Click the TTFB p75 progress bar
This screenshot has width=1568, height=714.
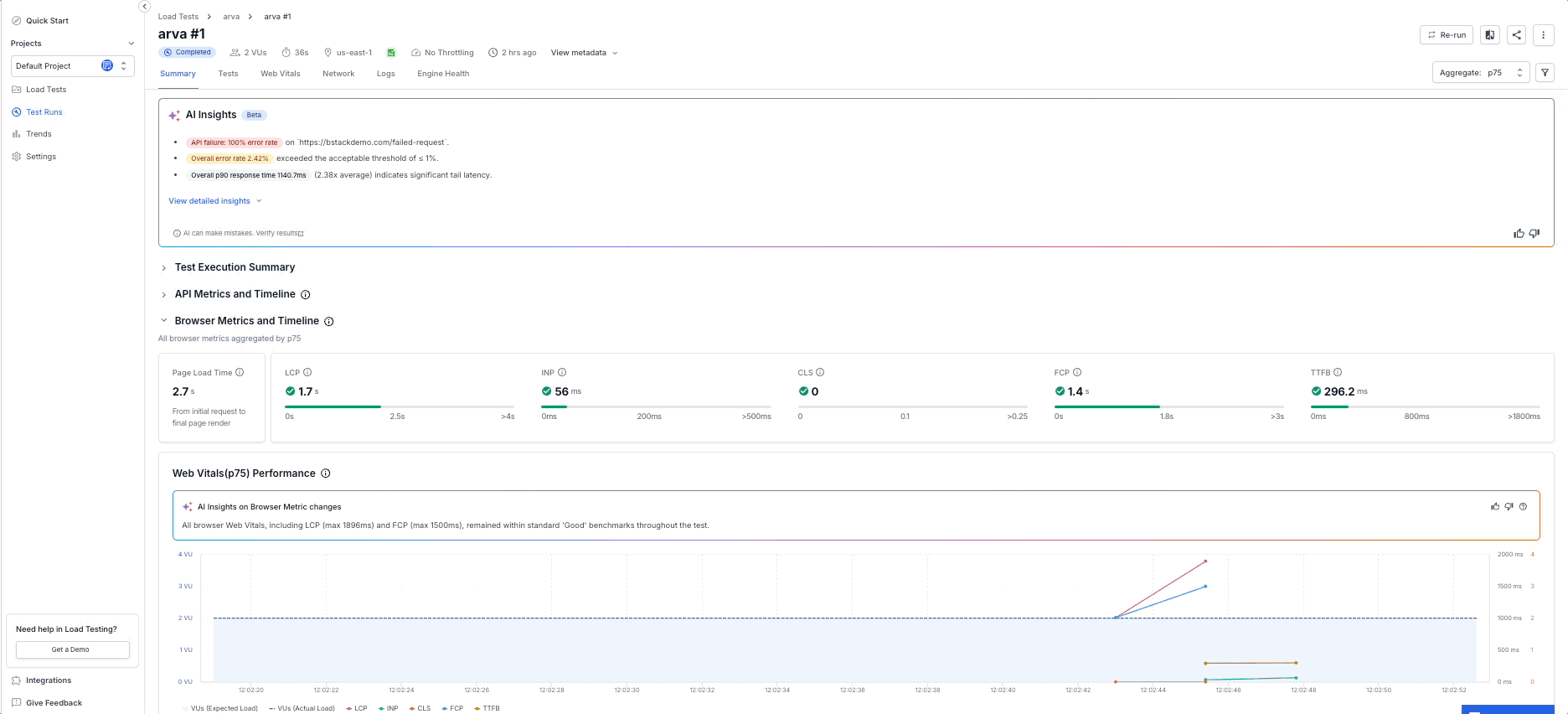click(1426, 406)
